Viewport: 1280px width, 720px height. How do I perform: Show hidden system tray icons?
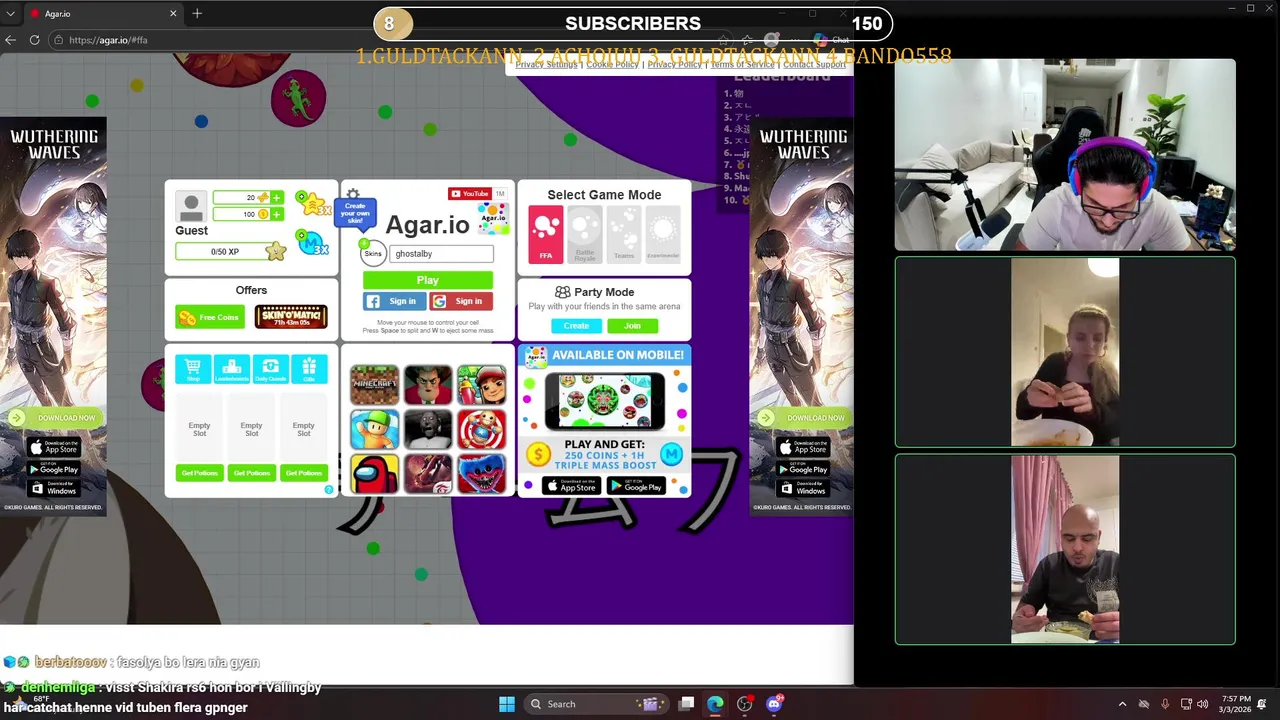click(x=1122, y=704)
